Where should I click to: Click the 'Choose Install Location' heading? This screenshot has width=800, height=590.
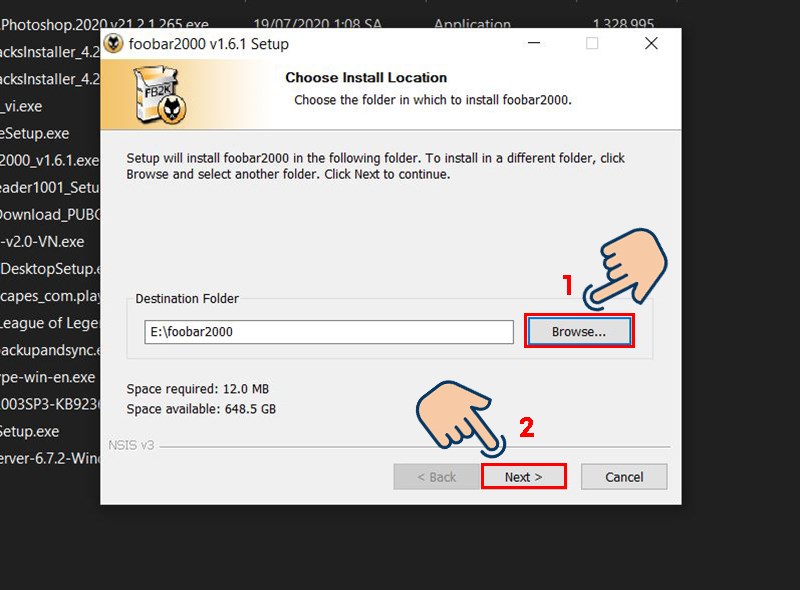click(366, 78)
